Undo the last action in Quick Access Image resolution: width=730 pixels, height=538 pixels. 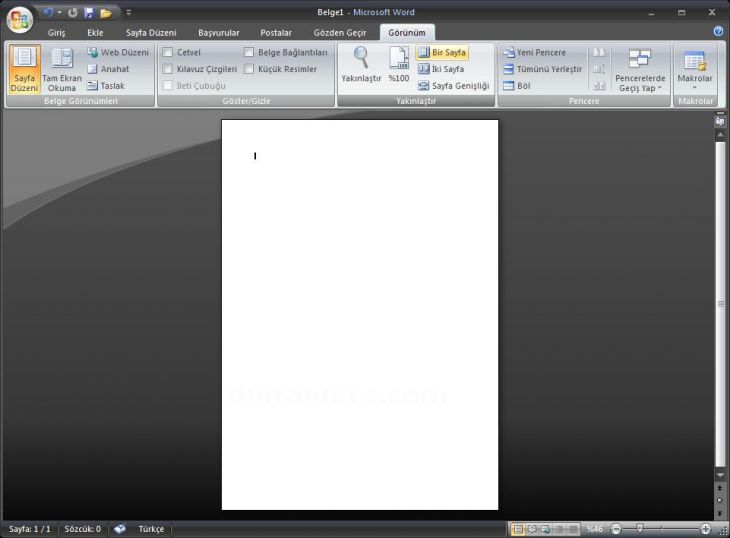48,13
